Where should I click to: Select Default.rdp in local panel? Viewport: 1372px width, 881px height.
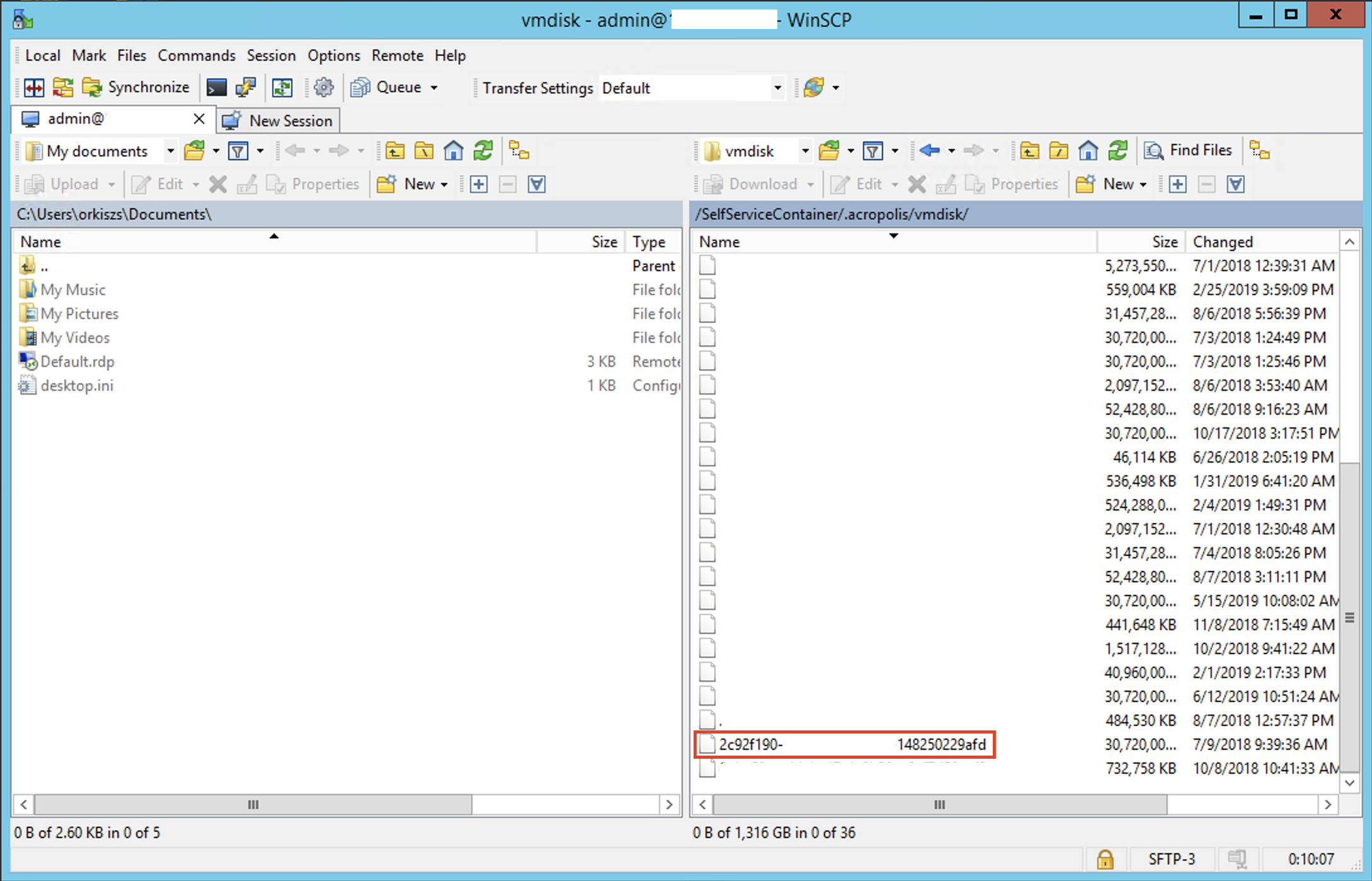pyautogui.click(x=77, y=362)
